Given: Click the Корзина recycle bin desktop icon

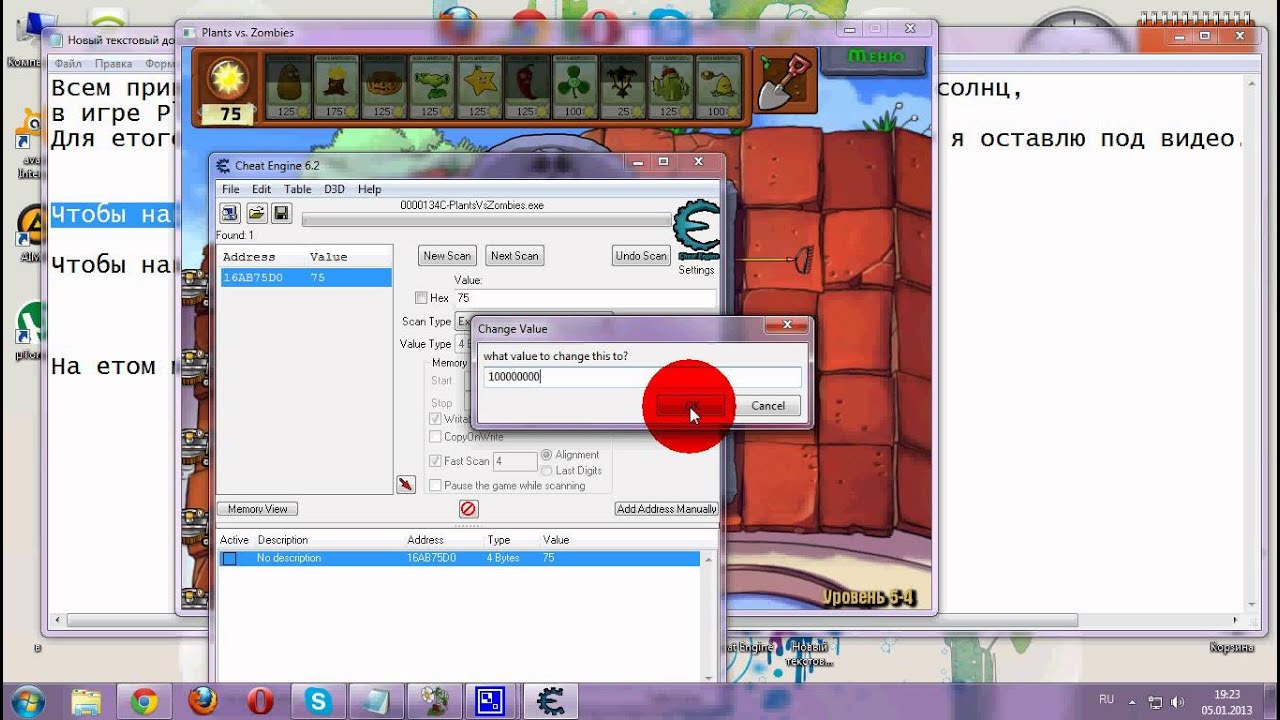Looking at the screenshot, I should click(x=1231, y=647).
